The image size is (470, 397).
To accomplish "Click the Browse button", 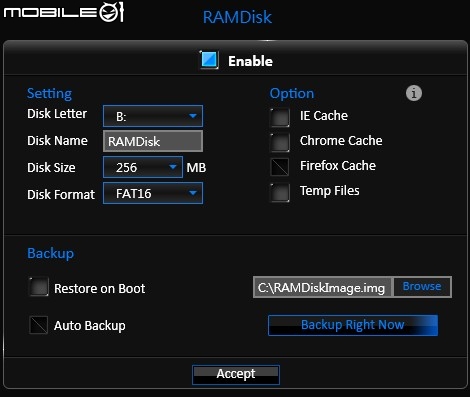I will (x=422, y=287).
